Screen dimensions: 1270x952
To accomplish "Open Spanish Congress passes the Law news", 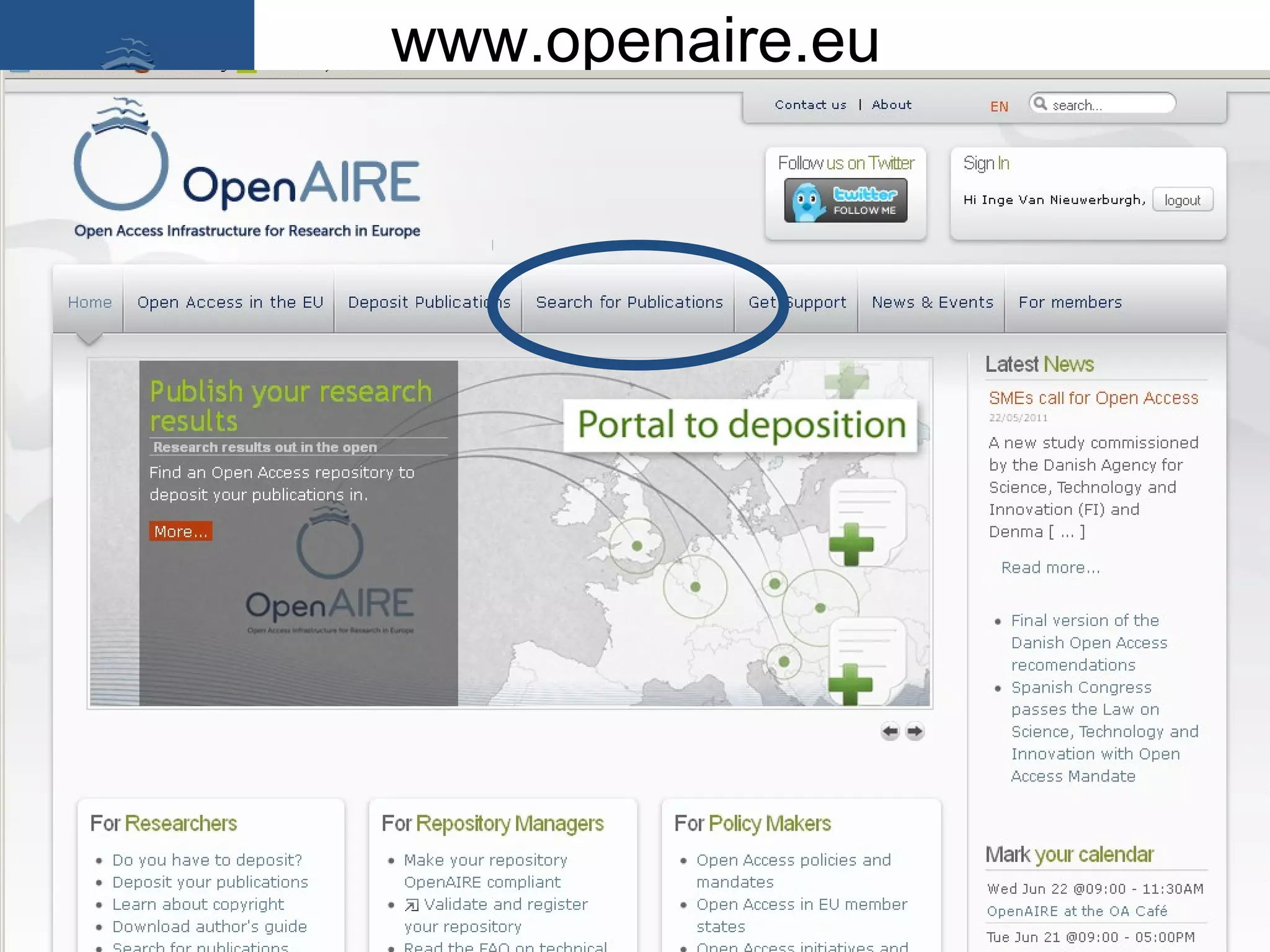I will pos(1104,731).
